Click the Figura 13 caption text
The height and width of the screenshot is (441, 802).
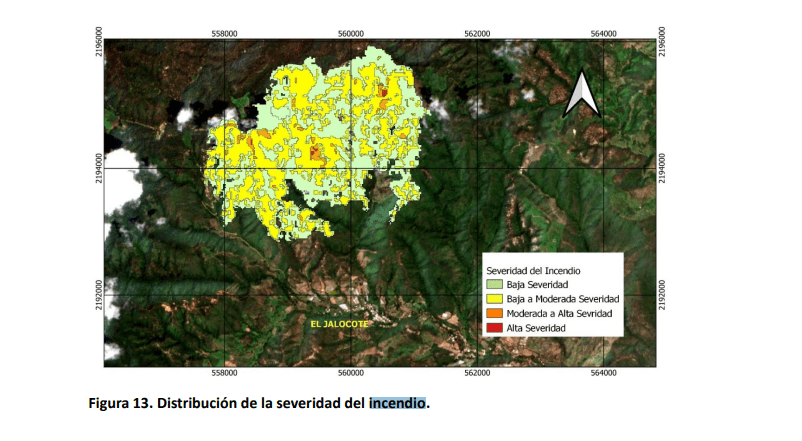119,404
